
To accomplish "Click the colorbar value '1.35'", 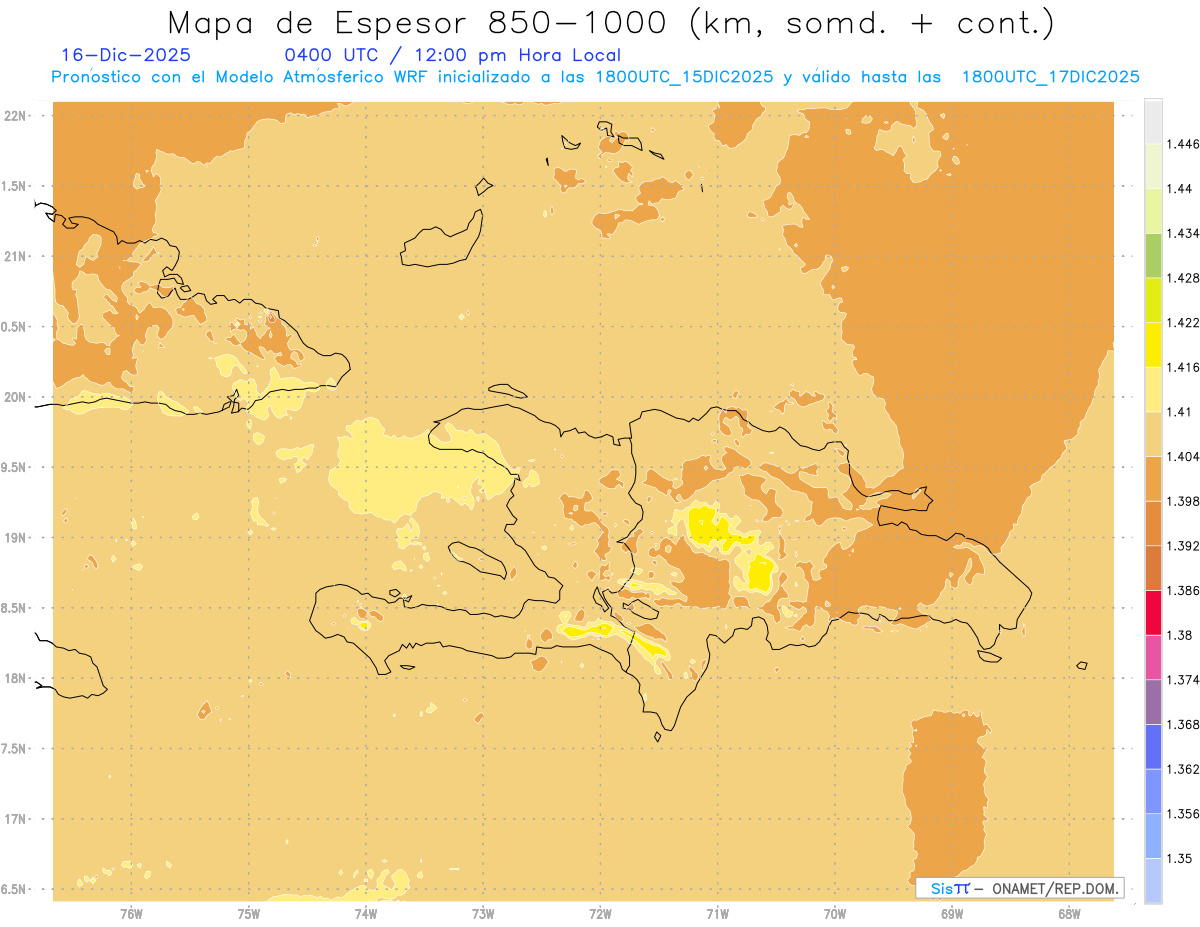I will (x=1179, y=858).
